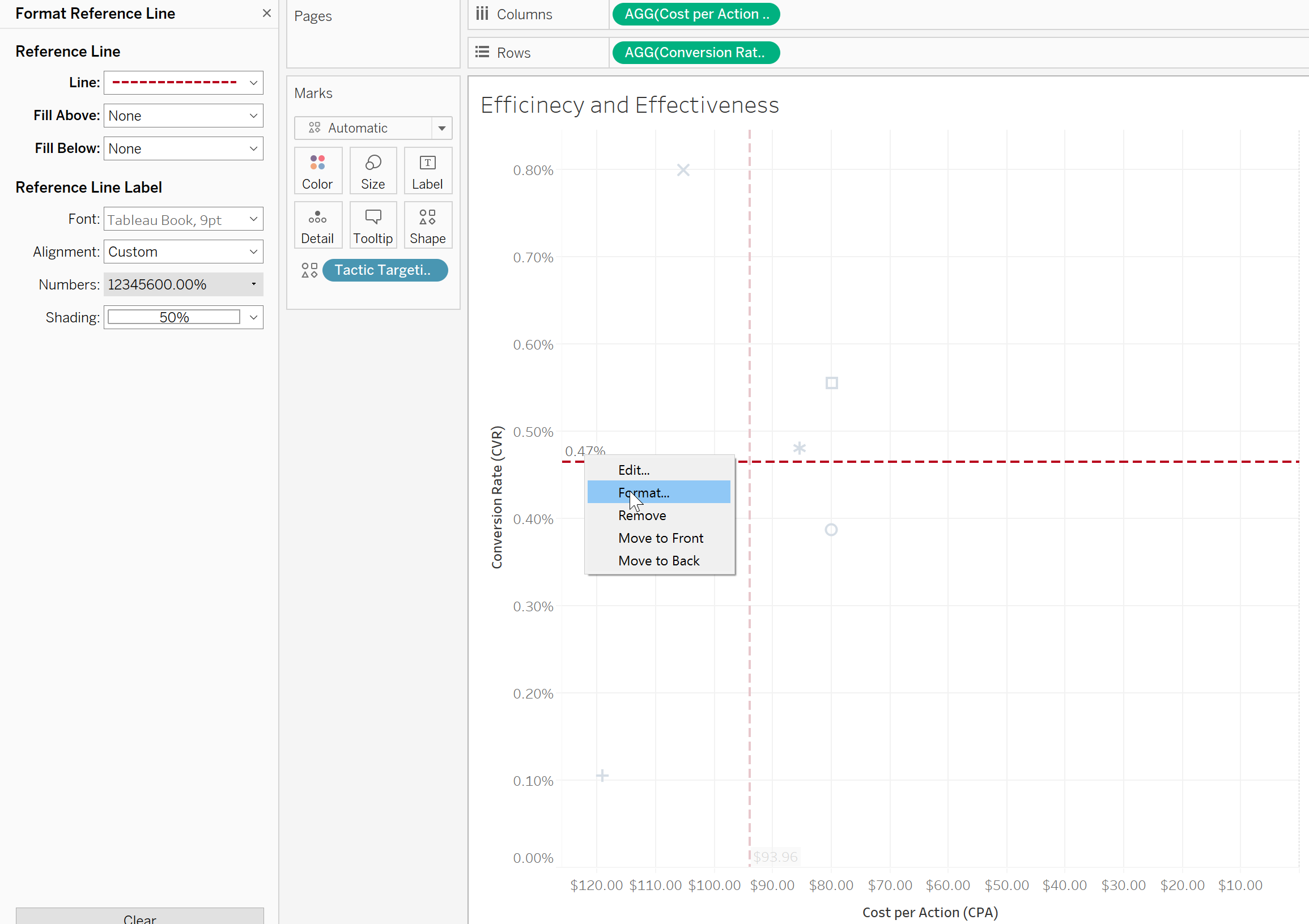1309x924 pixels.
Task: Click the Efficinecy and Effectiveness chart title
Action: 630,105
